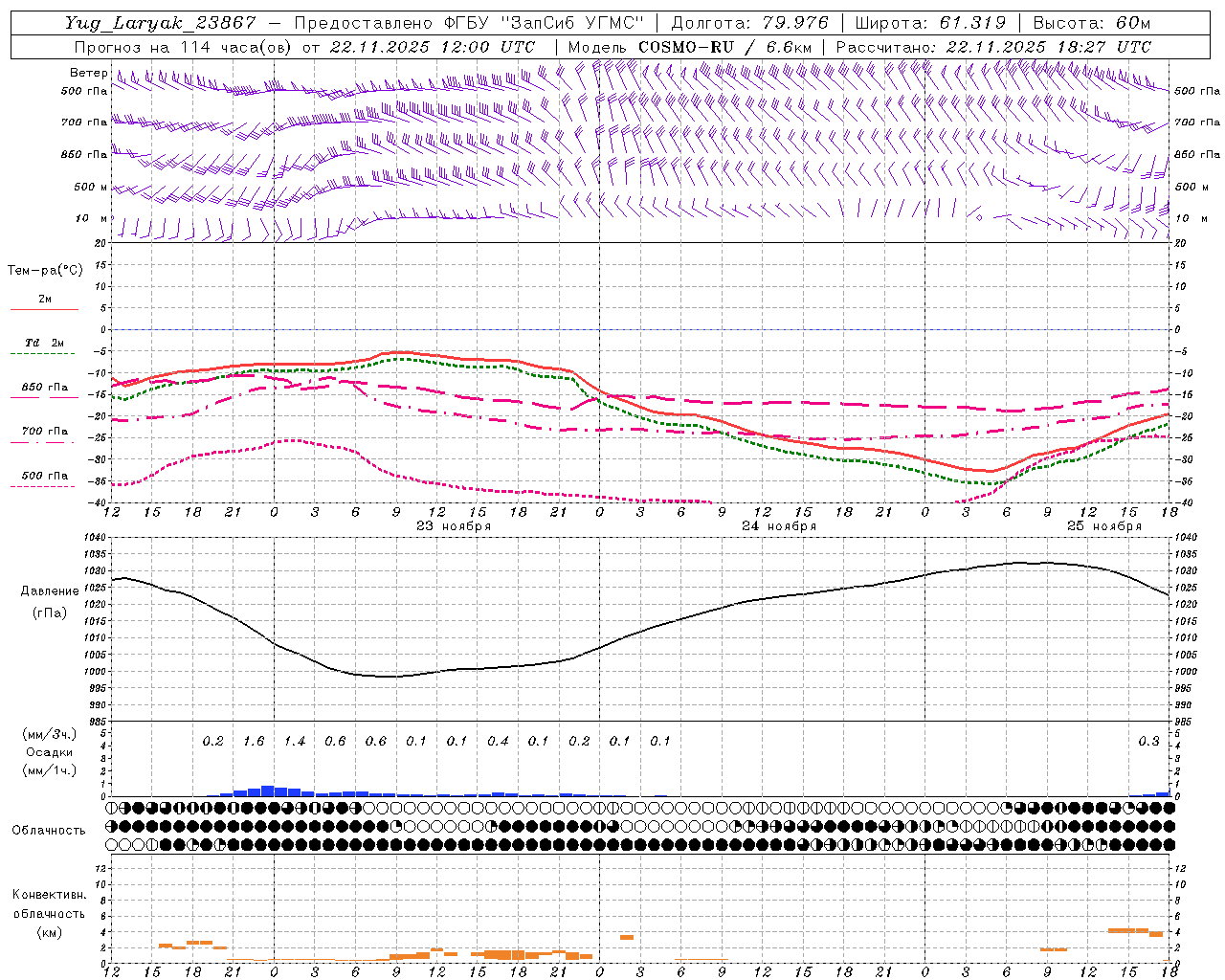This screenshot has width=1225, height=980.
Task: Click the (мм/1ч.) precipitation unit label
Action: [50, 770]
